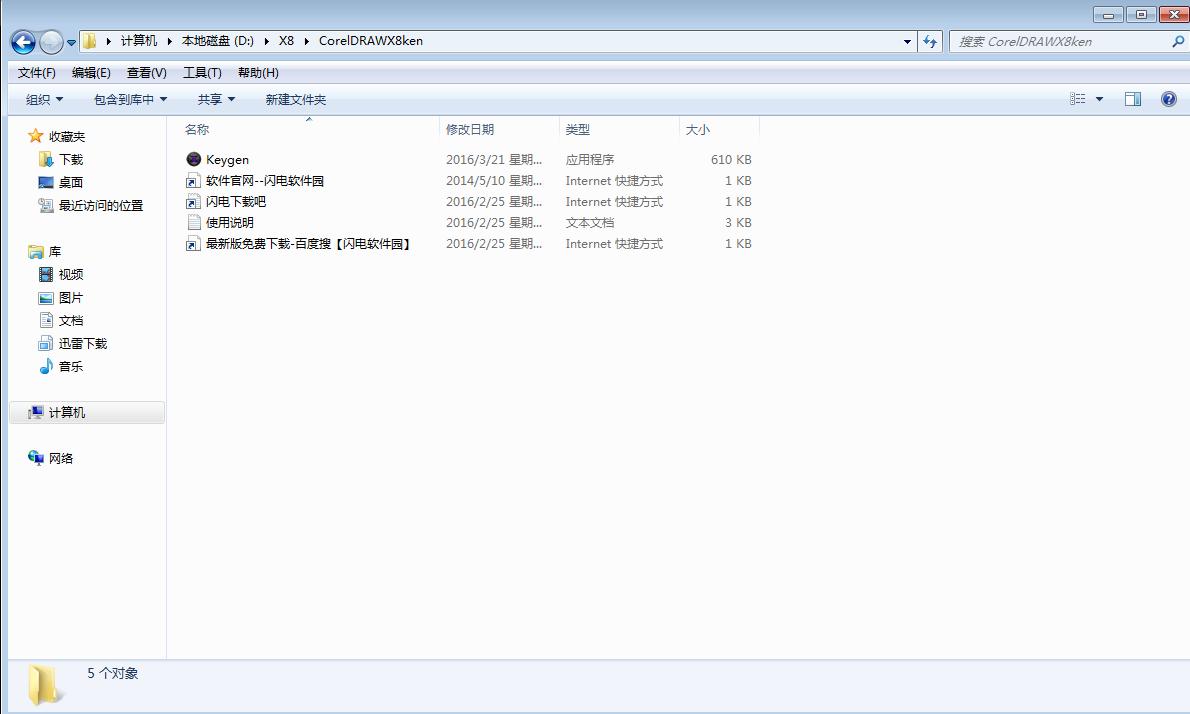Image resolution: width=1190 pixels, height=714 pixels.
Task: Click the 网络 icon in sidebar
Action: (x=58, y=457)
